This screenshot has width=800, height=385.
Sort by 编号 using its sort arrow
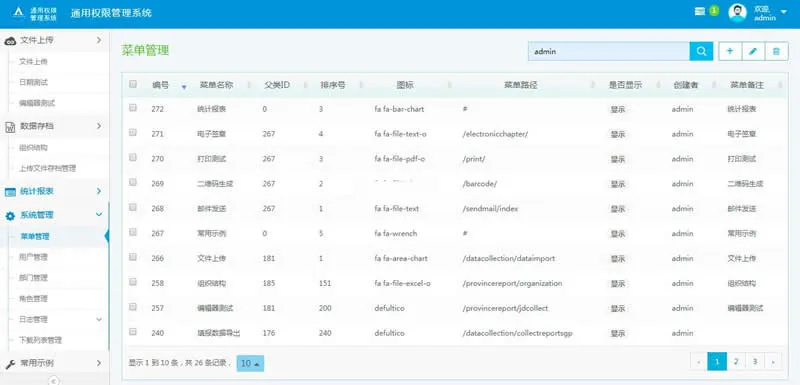(x=184, y=87)
